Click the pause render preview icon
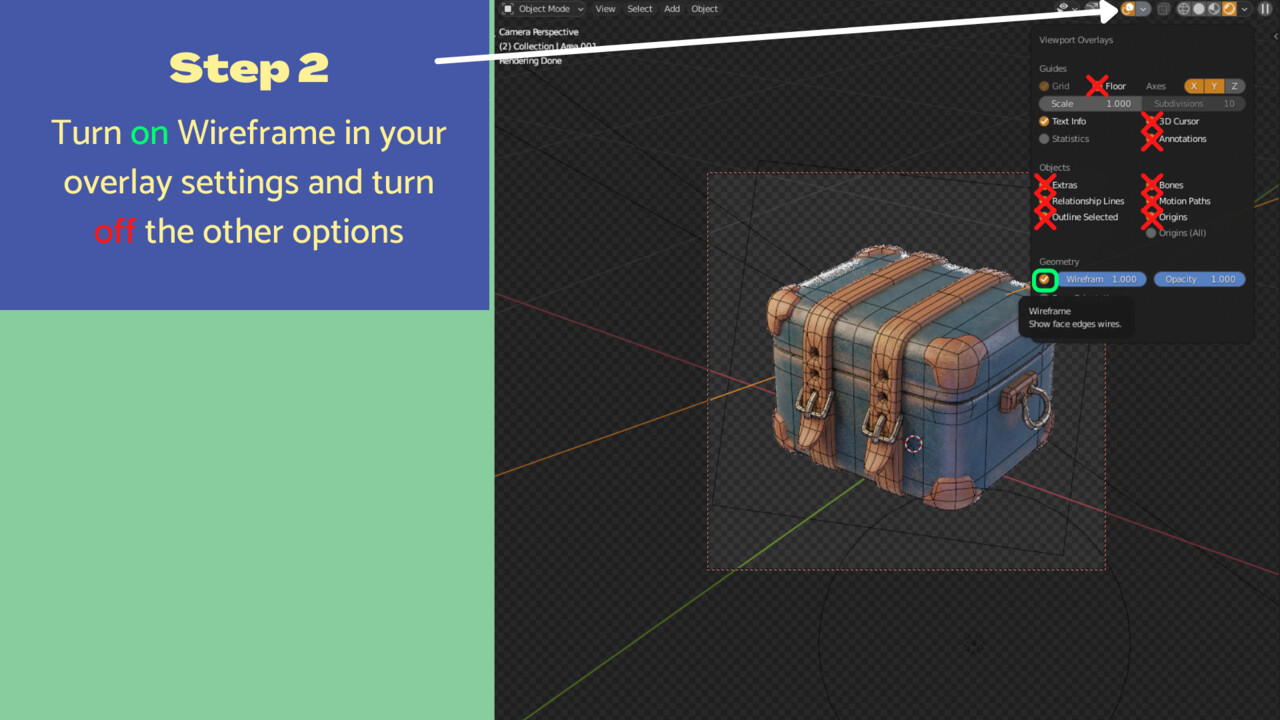This screenshot has width=1280, height=720. [1264, 9]
